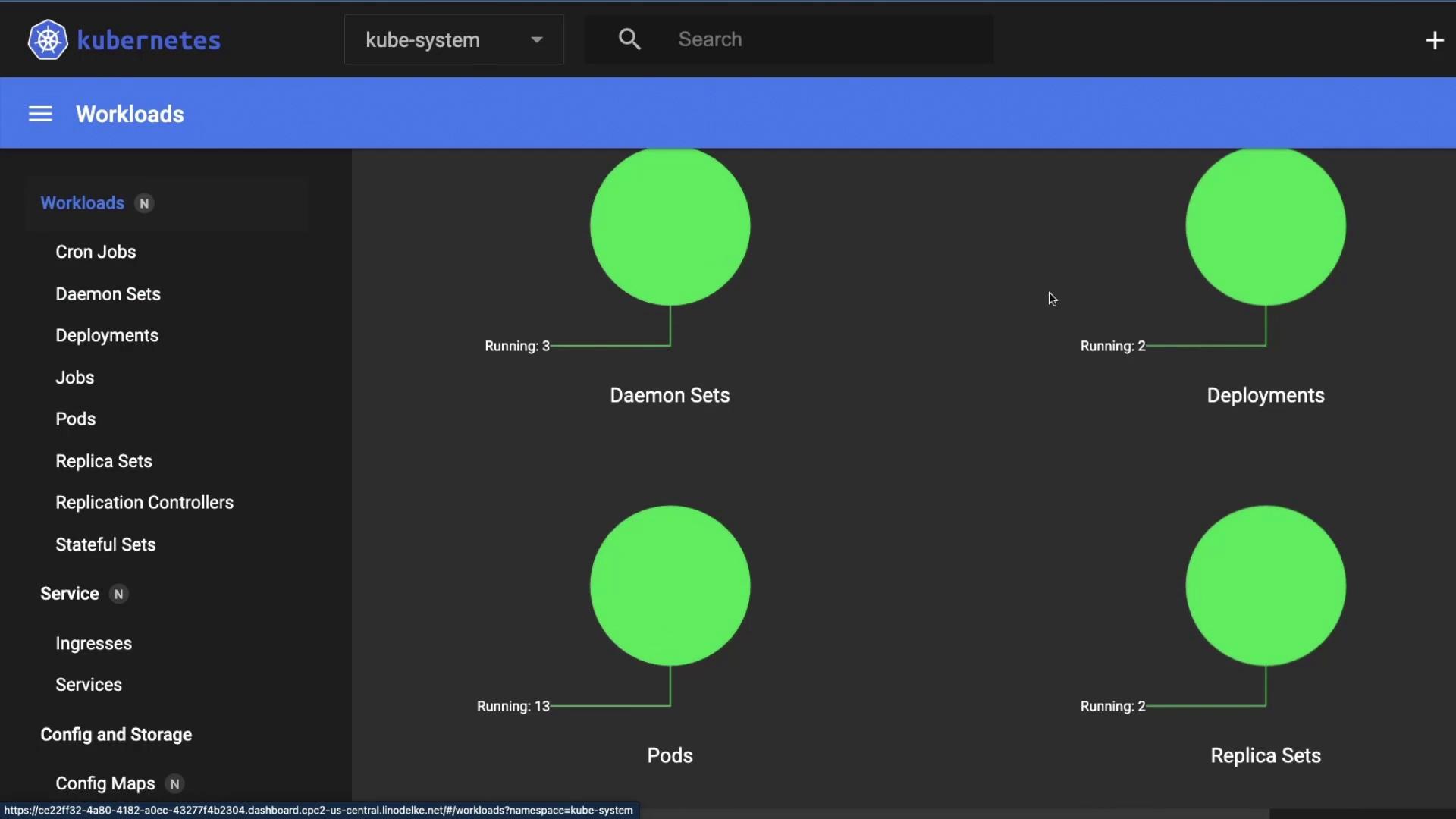The height and width of the screenshot is (819, 1456).
Task: Open Pods in sidebar
Action: coord(75,419)
